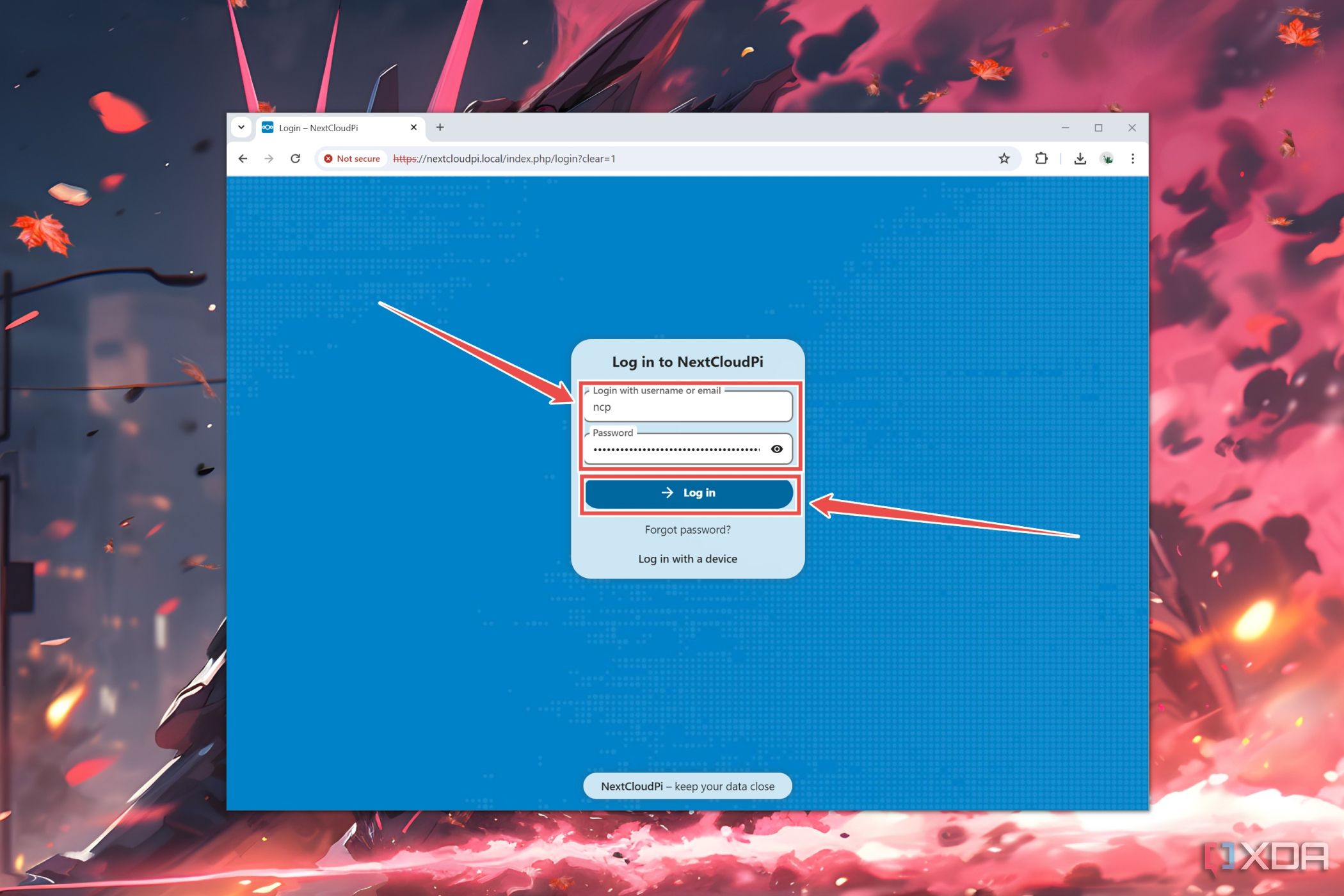Toggle password visibility eye icon
The image size is (1344, 896).
[777, 449]
